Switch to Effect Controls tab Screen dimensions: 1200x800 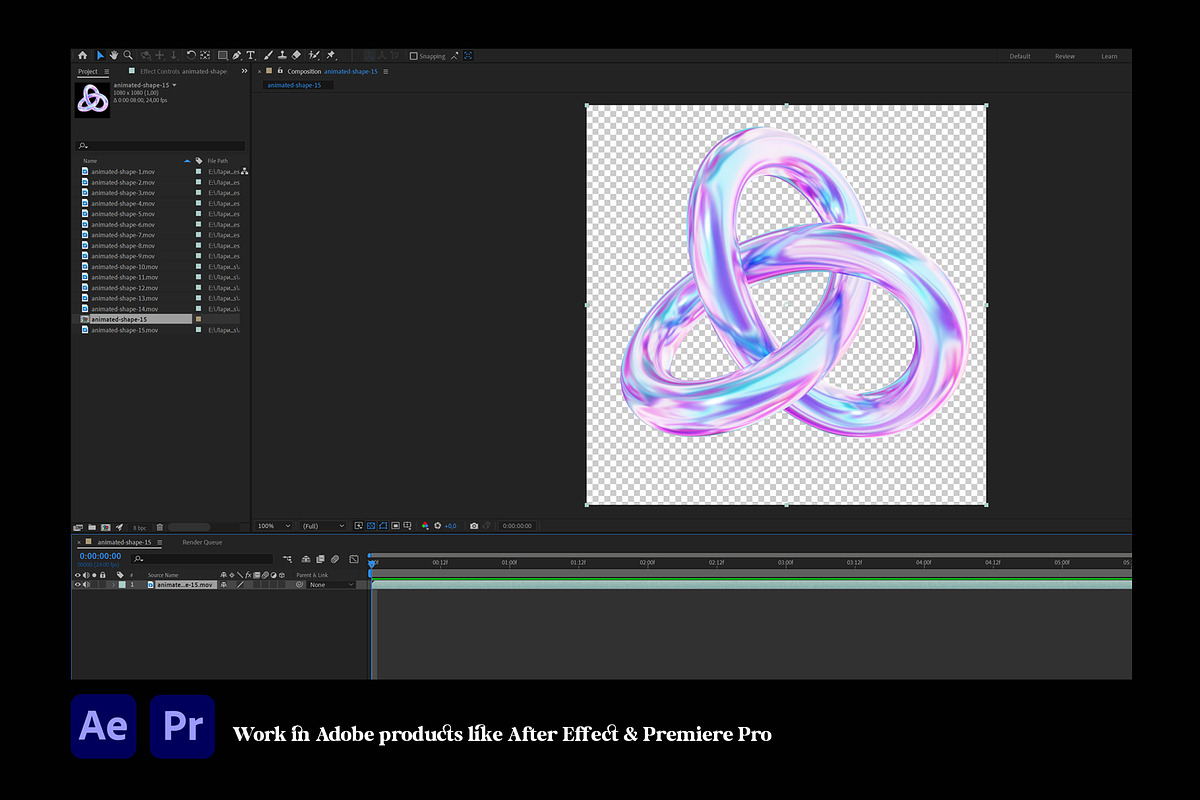tap(183, 72)
